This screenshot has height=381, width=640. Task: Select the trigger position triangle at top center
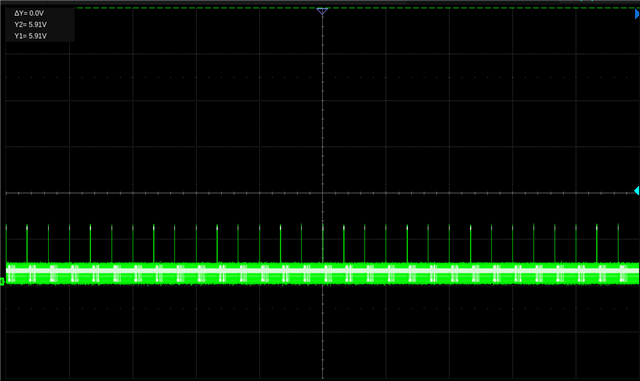(x=322, y=11)
